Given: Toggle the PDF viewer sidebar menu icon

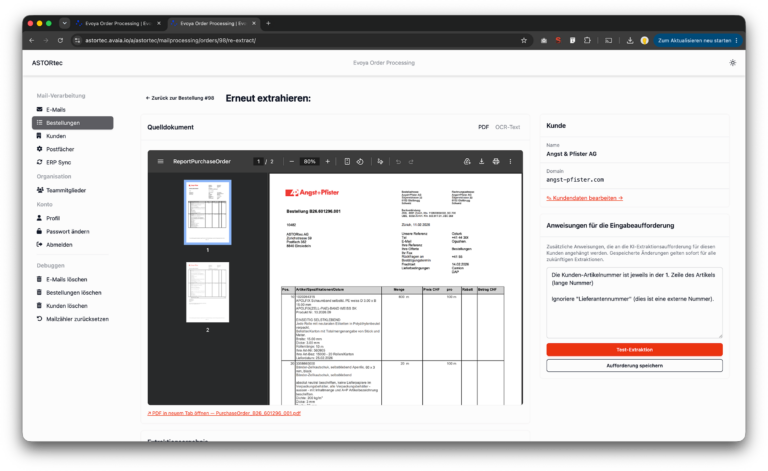Looking at the screenshot, I should 160,162.
